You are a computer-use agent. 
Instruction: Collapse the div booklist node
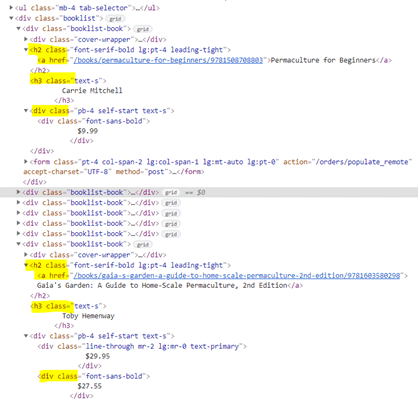11,18
